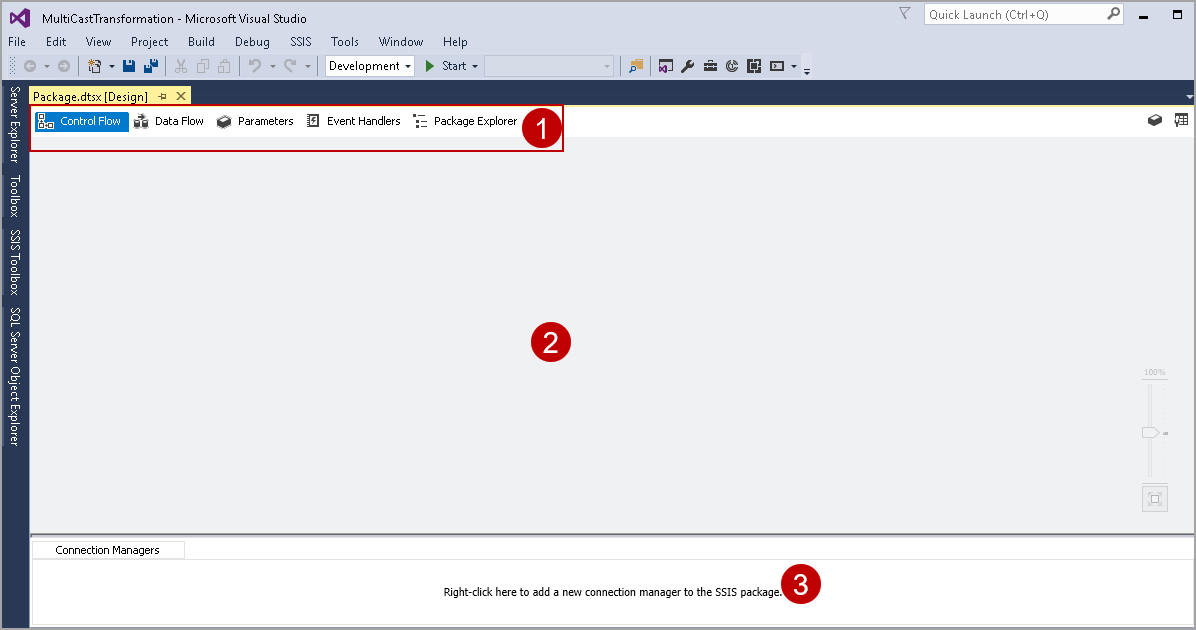The image size is (1196, 630).
Task: Open the document tab list dropdown arrow
Action: click(x=1189, y=97)
